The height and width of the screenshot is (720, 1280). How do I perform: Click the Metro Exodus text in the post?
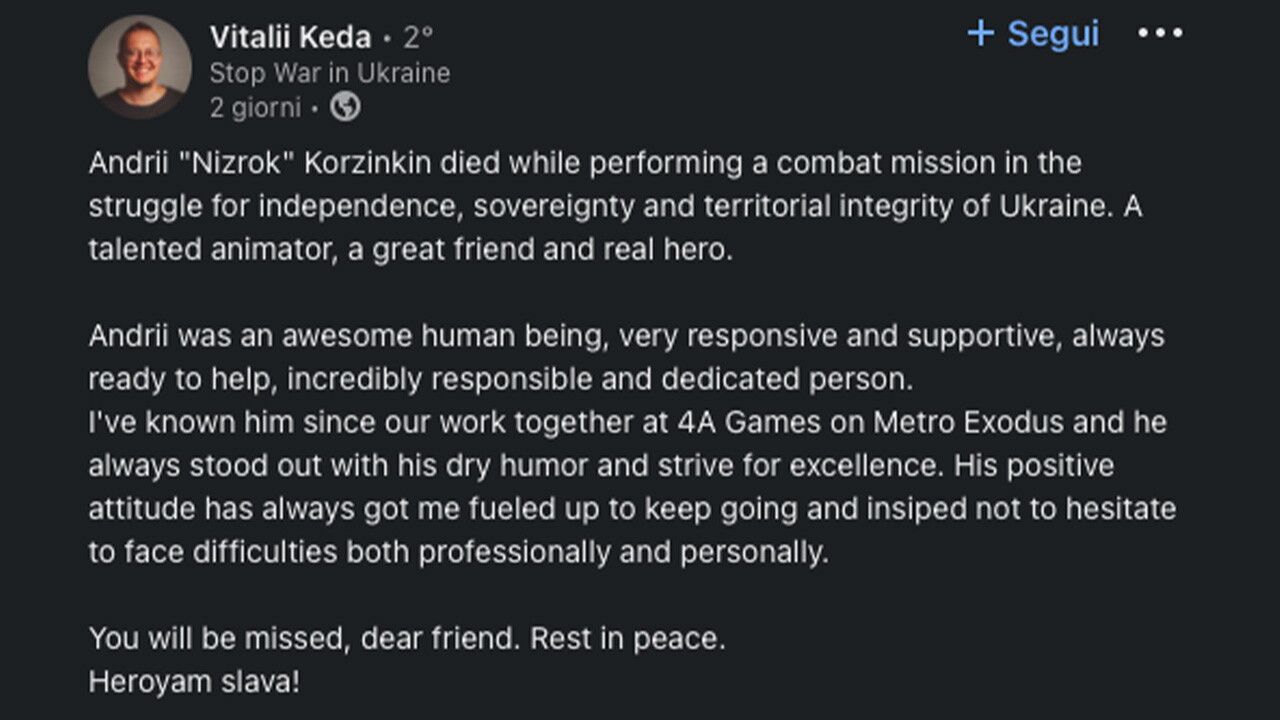[969, 423]
